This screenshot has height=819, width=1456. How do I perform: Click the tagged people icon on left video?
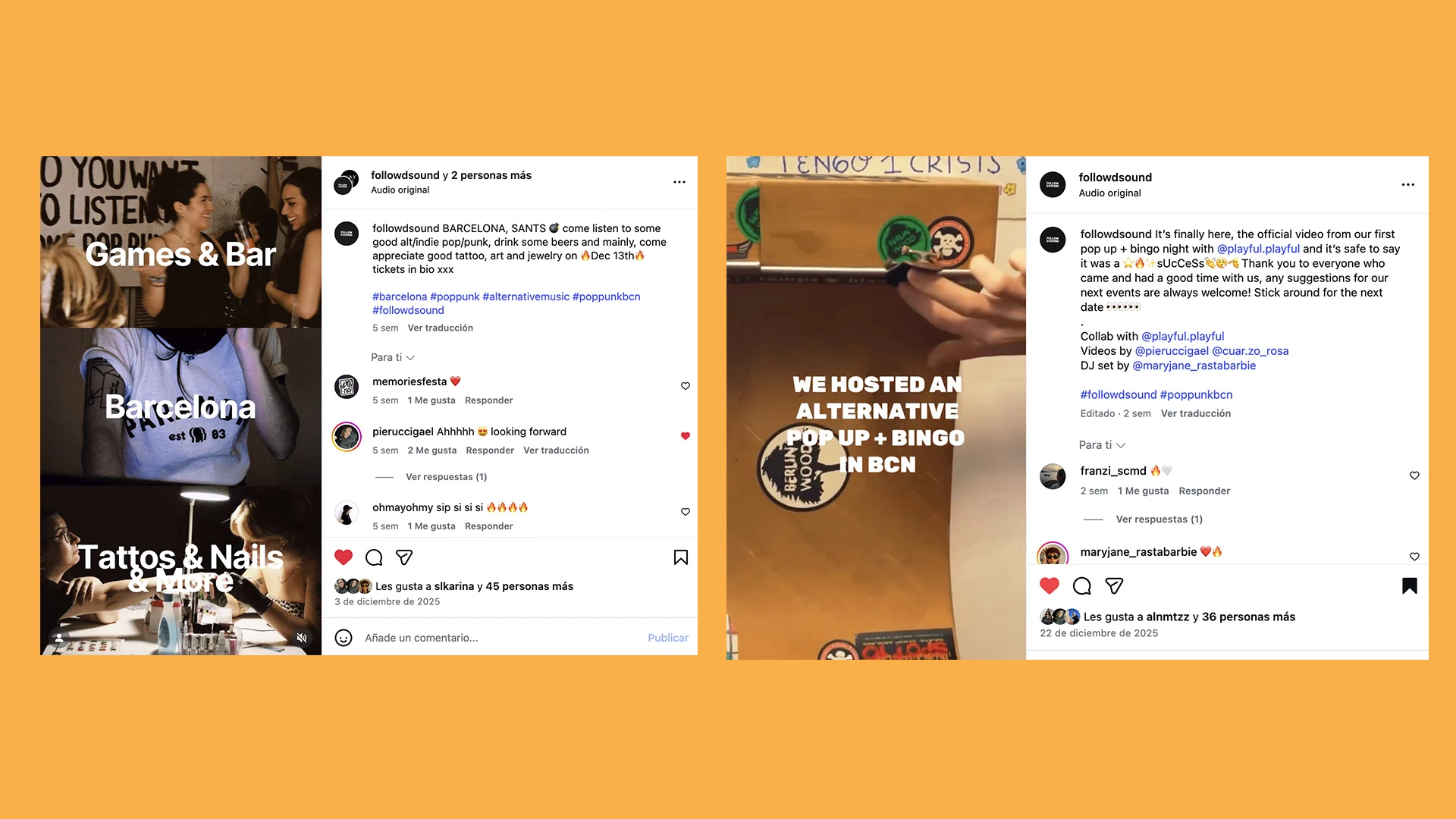(x=58, y=638)
